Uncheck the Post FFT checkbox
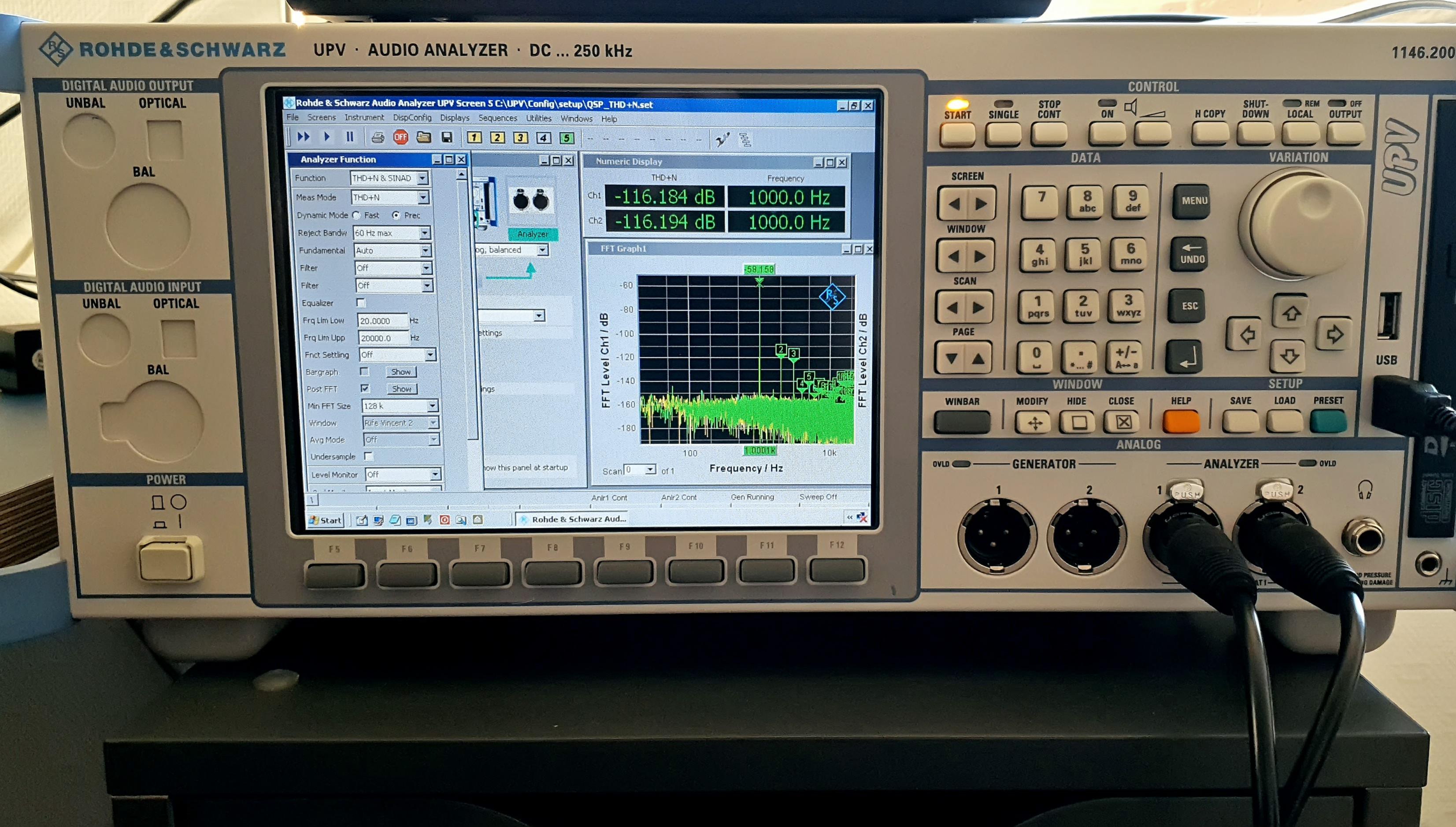The image size is (1456, 827). pyautogui.click(x=365, y=389)
